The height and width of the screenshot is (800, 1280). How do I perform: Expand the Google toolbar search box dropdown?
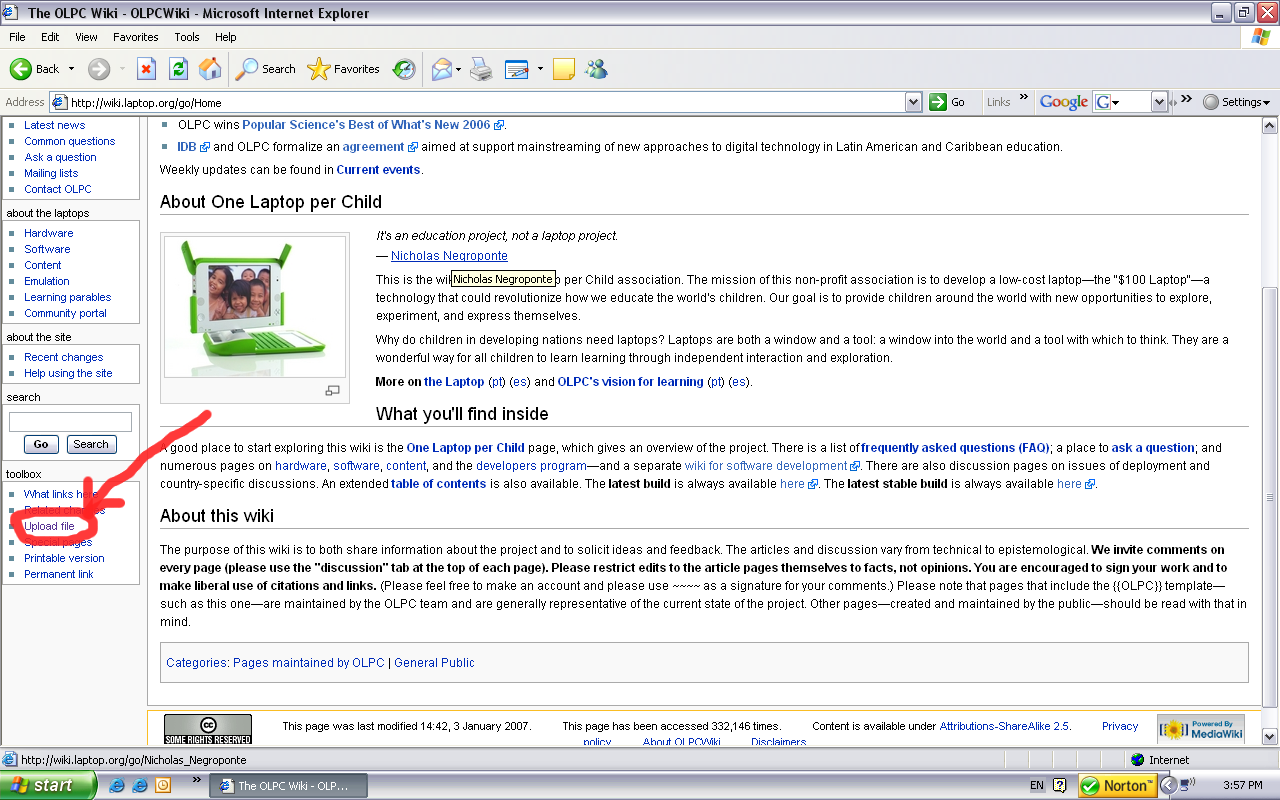[x=1159, y=102]
